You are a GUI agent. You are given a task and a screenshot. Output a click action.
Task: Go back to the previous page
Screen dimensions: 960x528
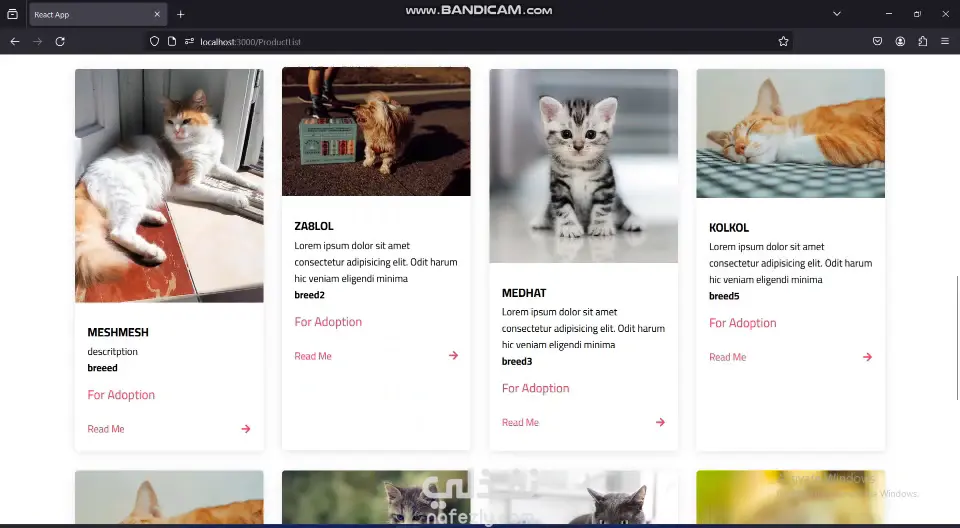(15, 42)
